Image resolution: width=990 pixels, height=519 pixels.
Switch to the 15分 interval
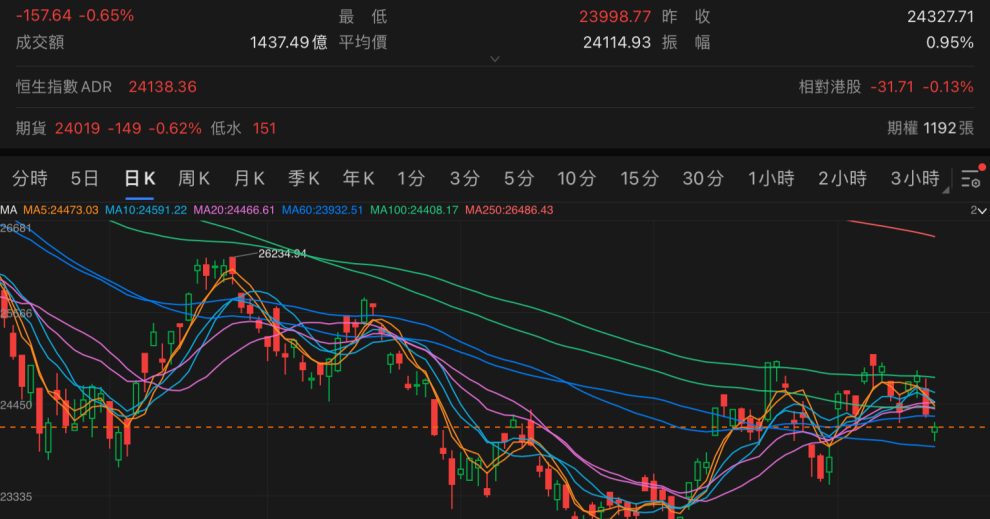click(x=639, y=179)
